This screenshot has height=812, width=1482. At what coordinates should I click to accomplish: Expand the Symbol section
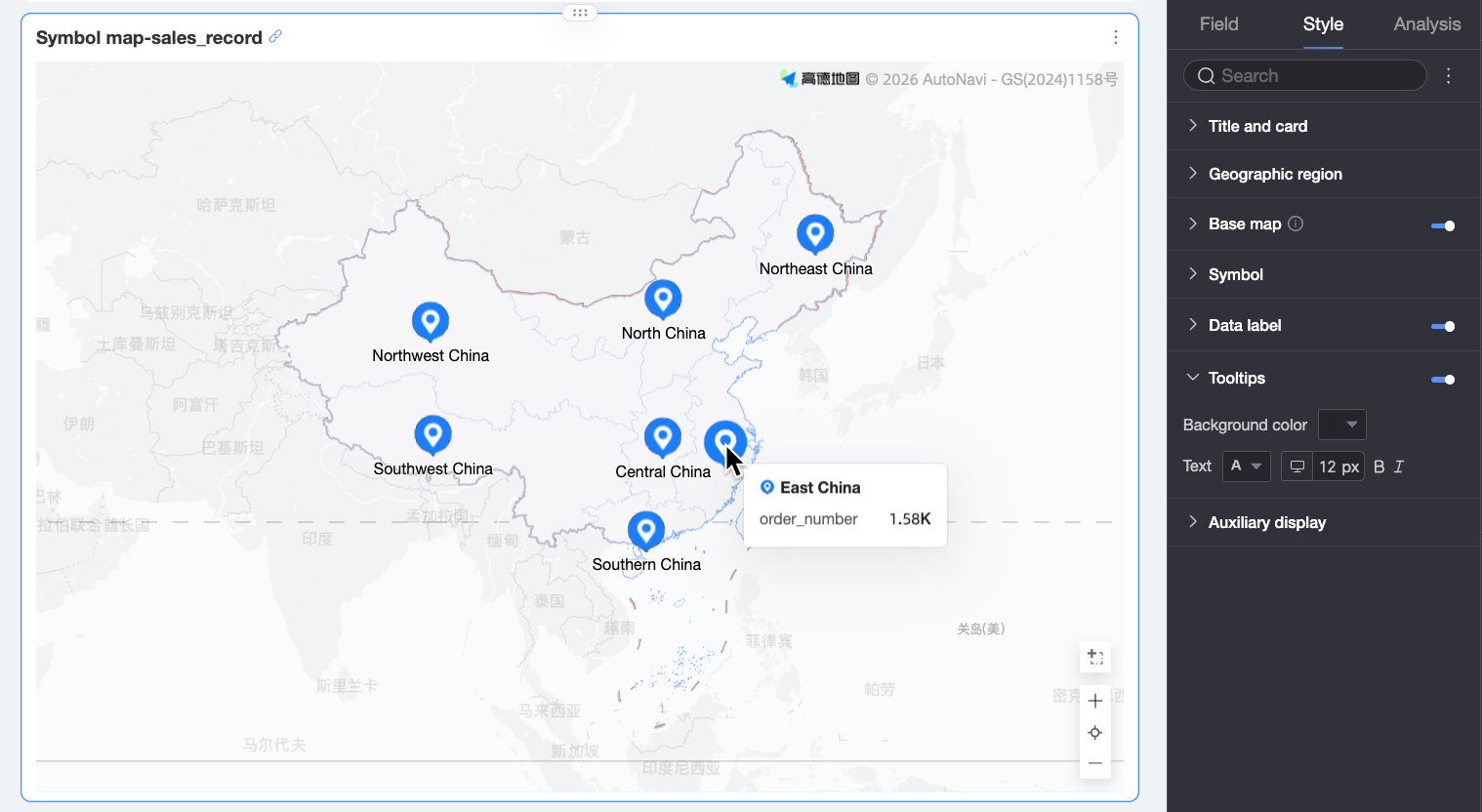pos(1325,274)
